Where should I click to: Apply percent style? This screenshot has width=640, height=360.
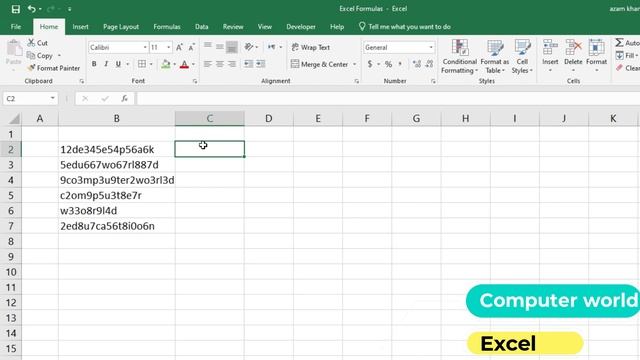388,64
